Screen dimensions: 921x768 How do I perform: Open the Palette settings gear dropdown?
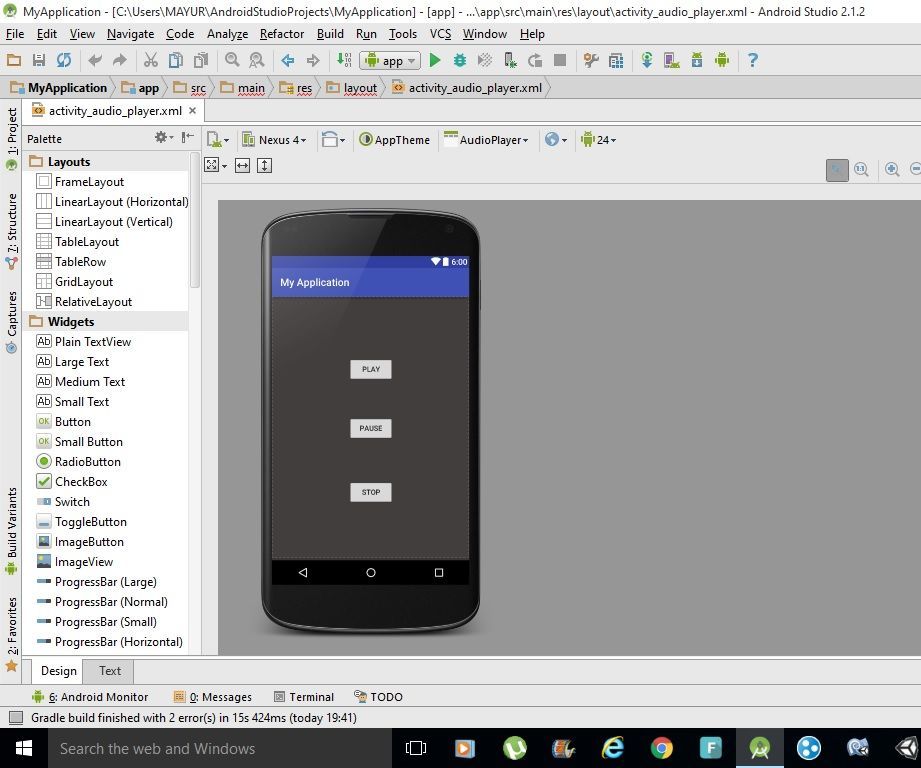click(164, 137)
